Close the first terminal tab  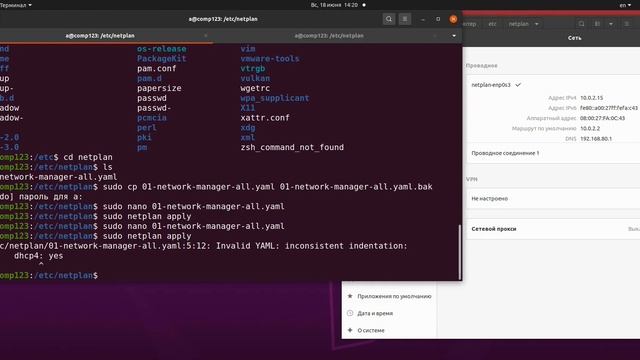coord(205,36)
